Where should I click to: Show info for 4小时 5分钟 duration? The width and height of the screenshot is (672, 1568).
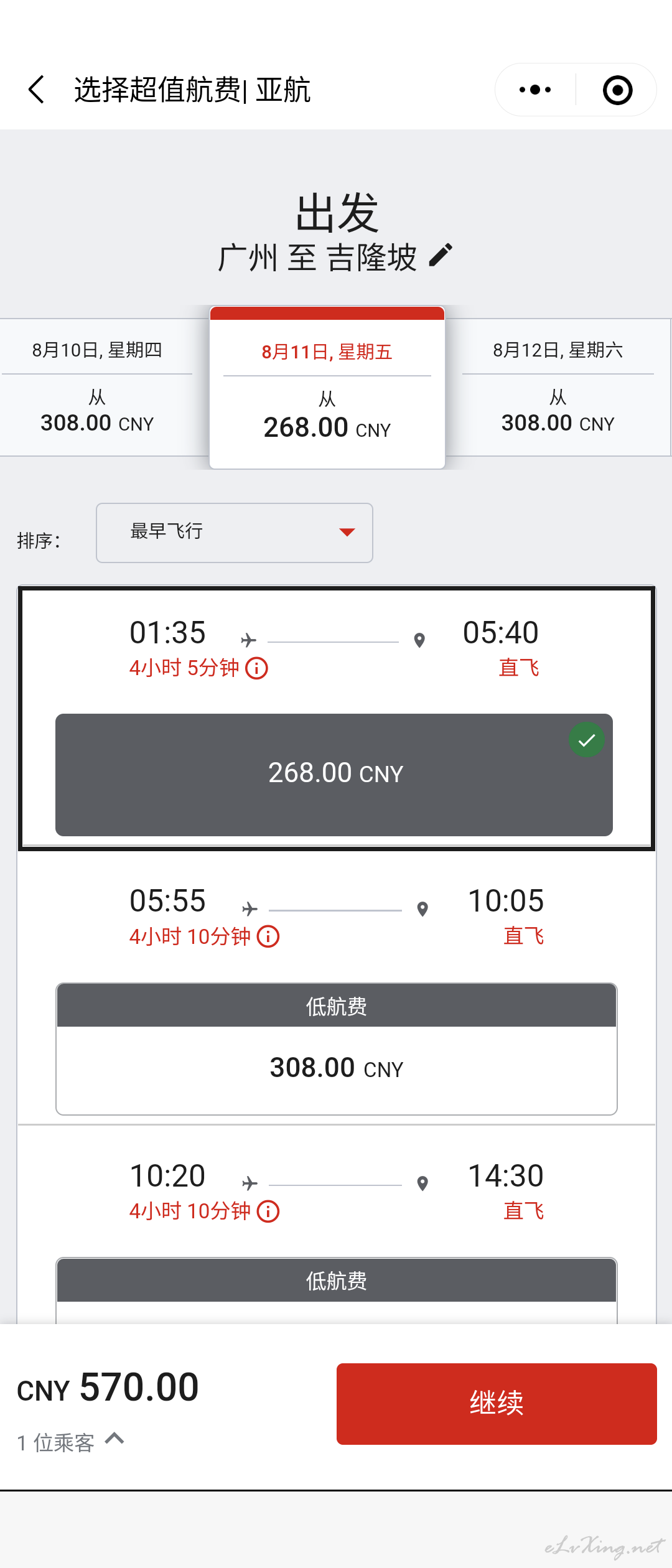[256, 668]
